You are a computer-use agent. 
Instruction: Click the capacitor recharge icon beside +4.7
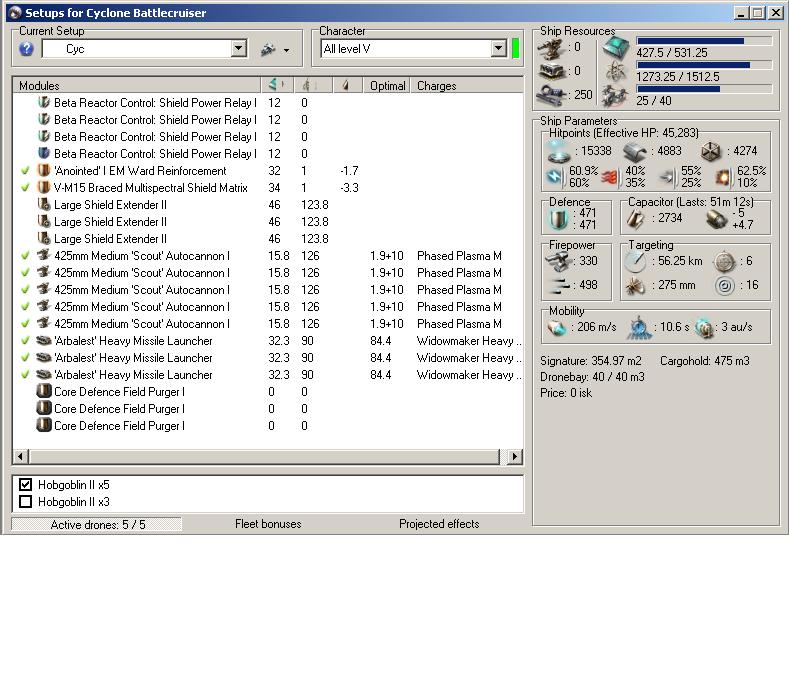pos(717,219)
